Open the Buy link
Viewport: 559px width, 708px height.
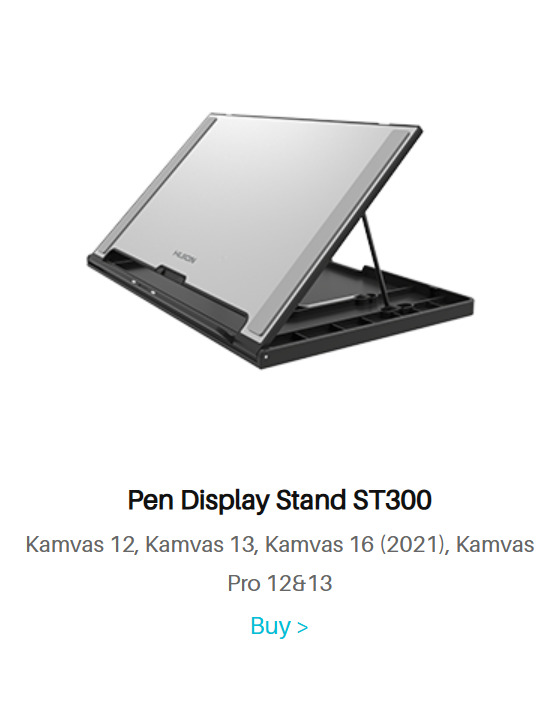point(279,626)
